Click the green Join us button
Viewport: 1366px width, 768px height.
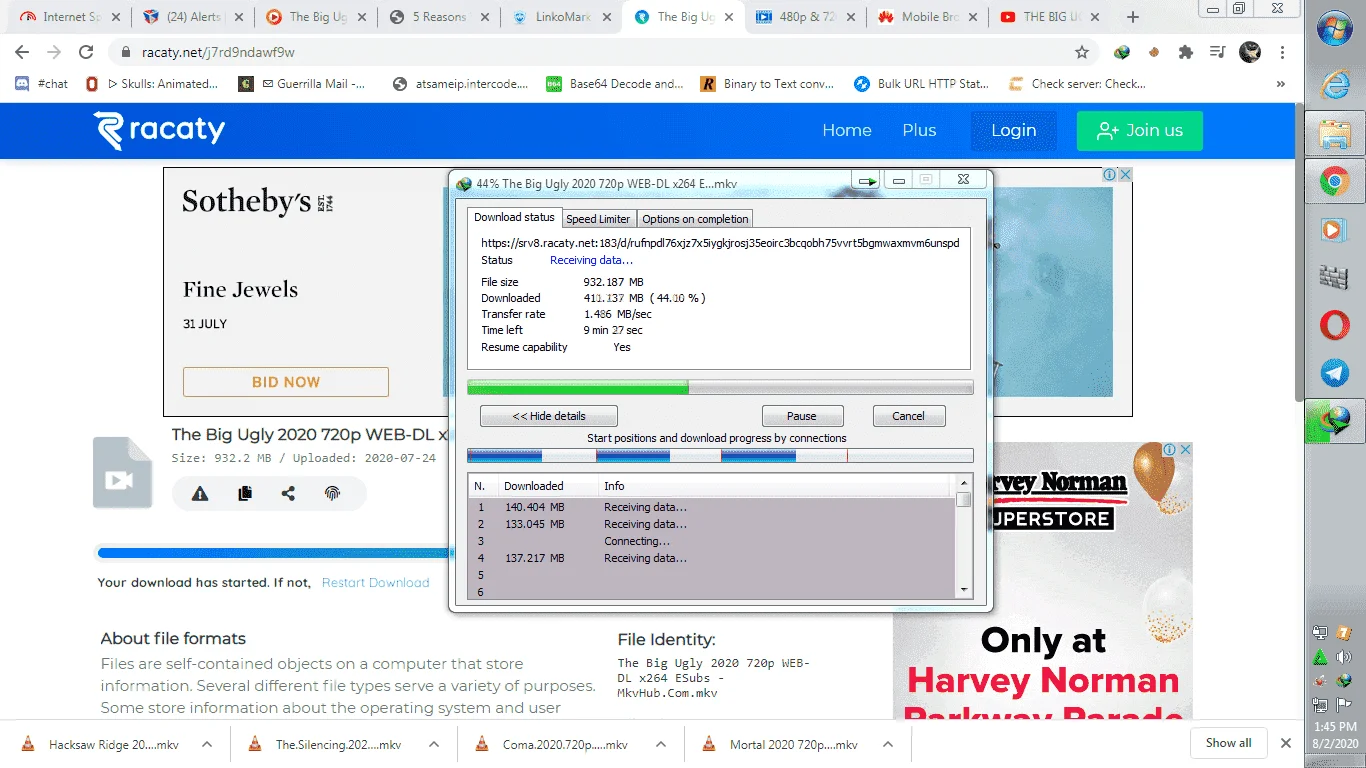tap(1140, 130)
